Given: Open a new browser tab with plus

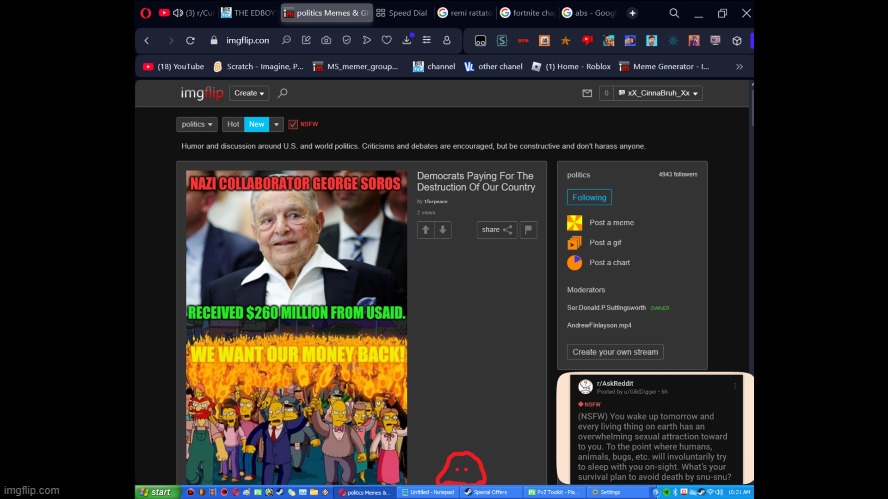Looking at the screenshot, I should click(x=633, y=13).
